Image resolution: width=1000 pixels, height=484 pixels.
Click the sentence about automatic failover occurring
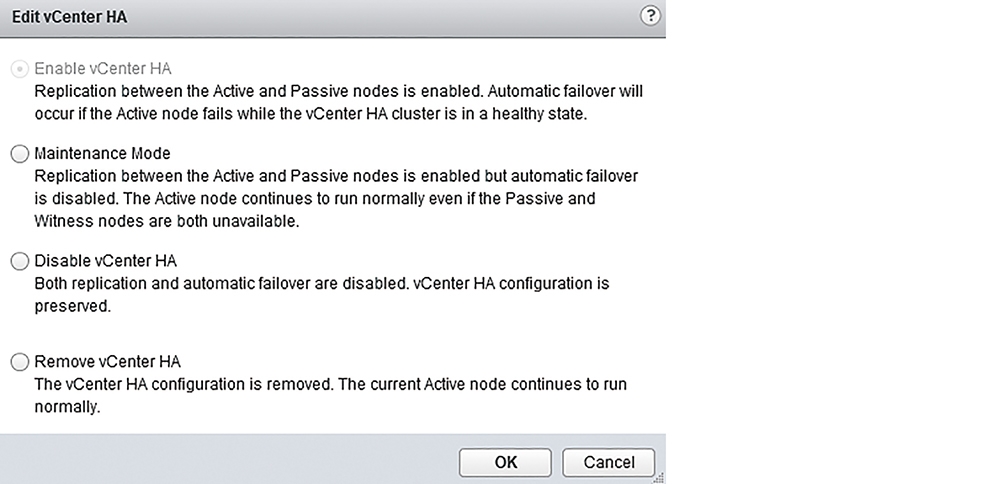pyautogui.click(x=338, y=103)
